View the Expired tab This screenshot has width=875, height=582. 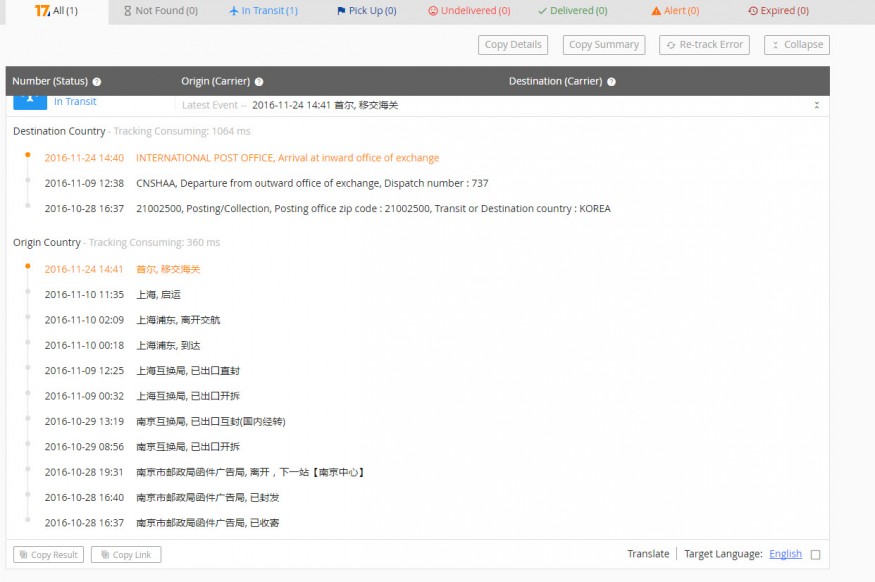[x=778, y=11]
